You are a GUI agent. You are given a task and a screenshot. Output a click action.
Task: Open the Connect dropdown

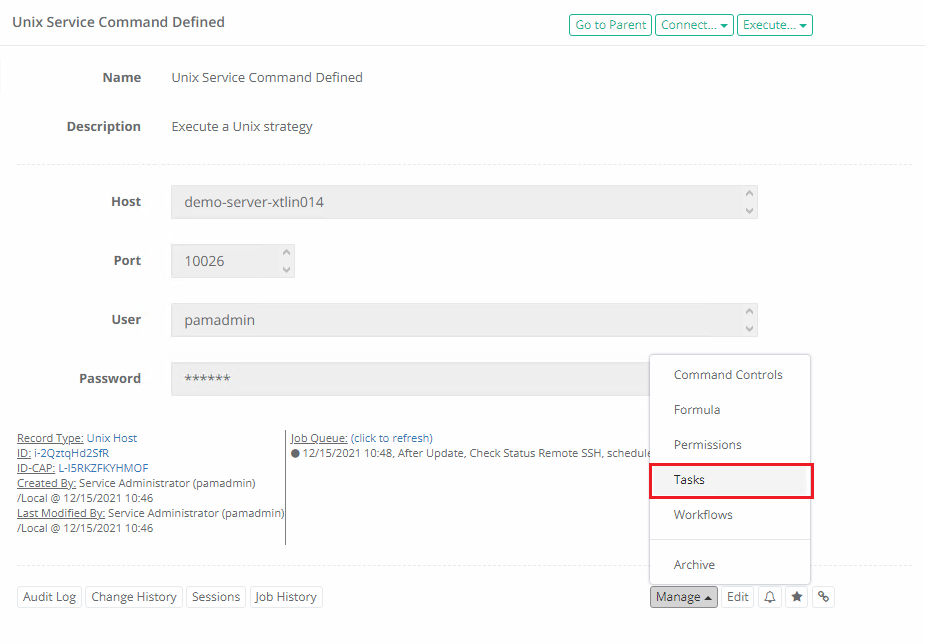coord(695,25)
